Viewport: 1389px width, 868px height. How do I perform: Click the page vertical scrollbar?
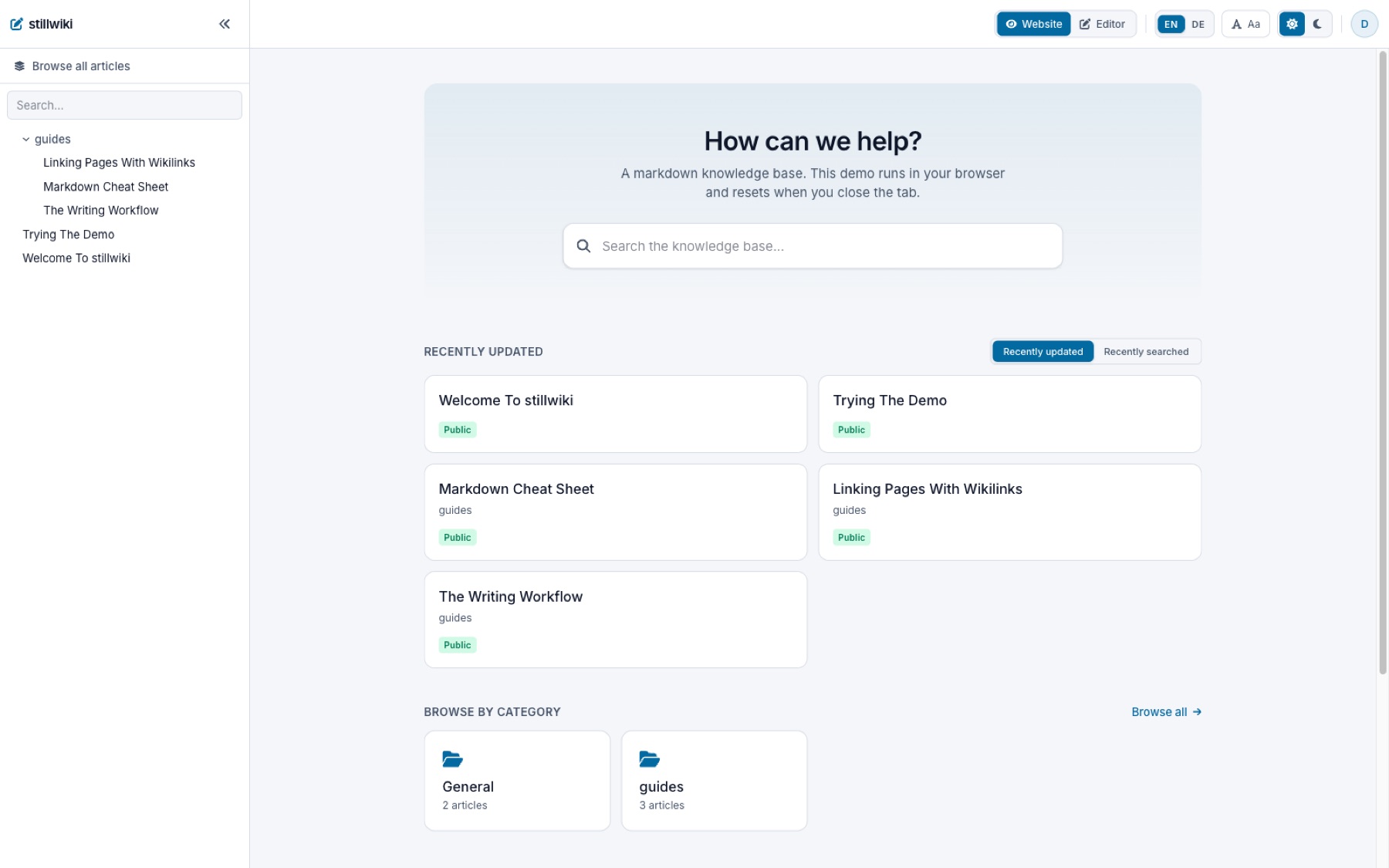(1382, 363)
